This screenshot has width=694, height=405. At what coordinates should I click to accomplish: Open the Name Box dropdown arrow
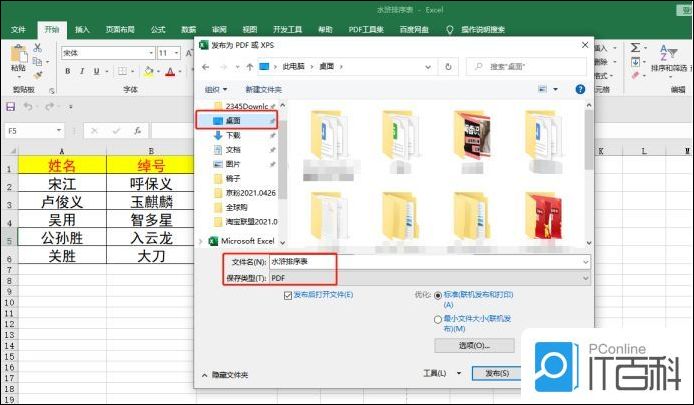click(x=59, y=131)
